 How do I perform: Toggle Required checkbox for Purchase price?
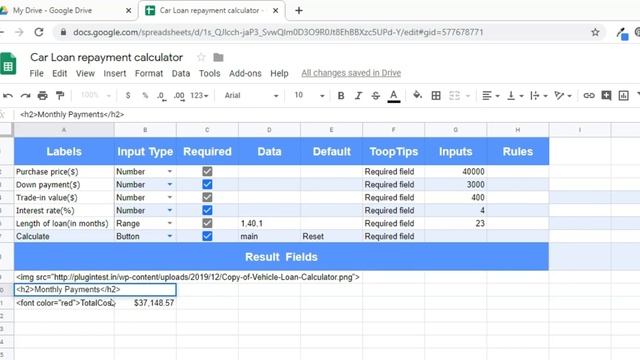point(207,171)
